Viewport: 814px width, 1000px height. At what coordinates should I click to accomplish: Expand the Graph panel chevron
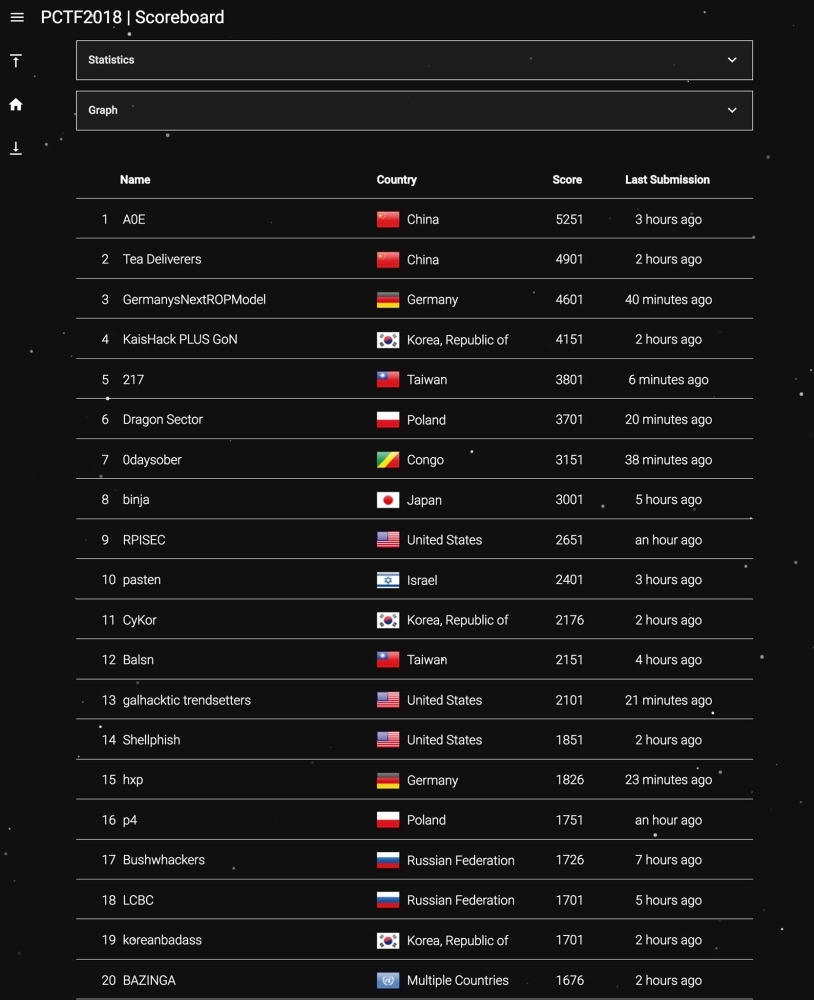[732, 110]
